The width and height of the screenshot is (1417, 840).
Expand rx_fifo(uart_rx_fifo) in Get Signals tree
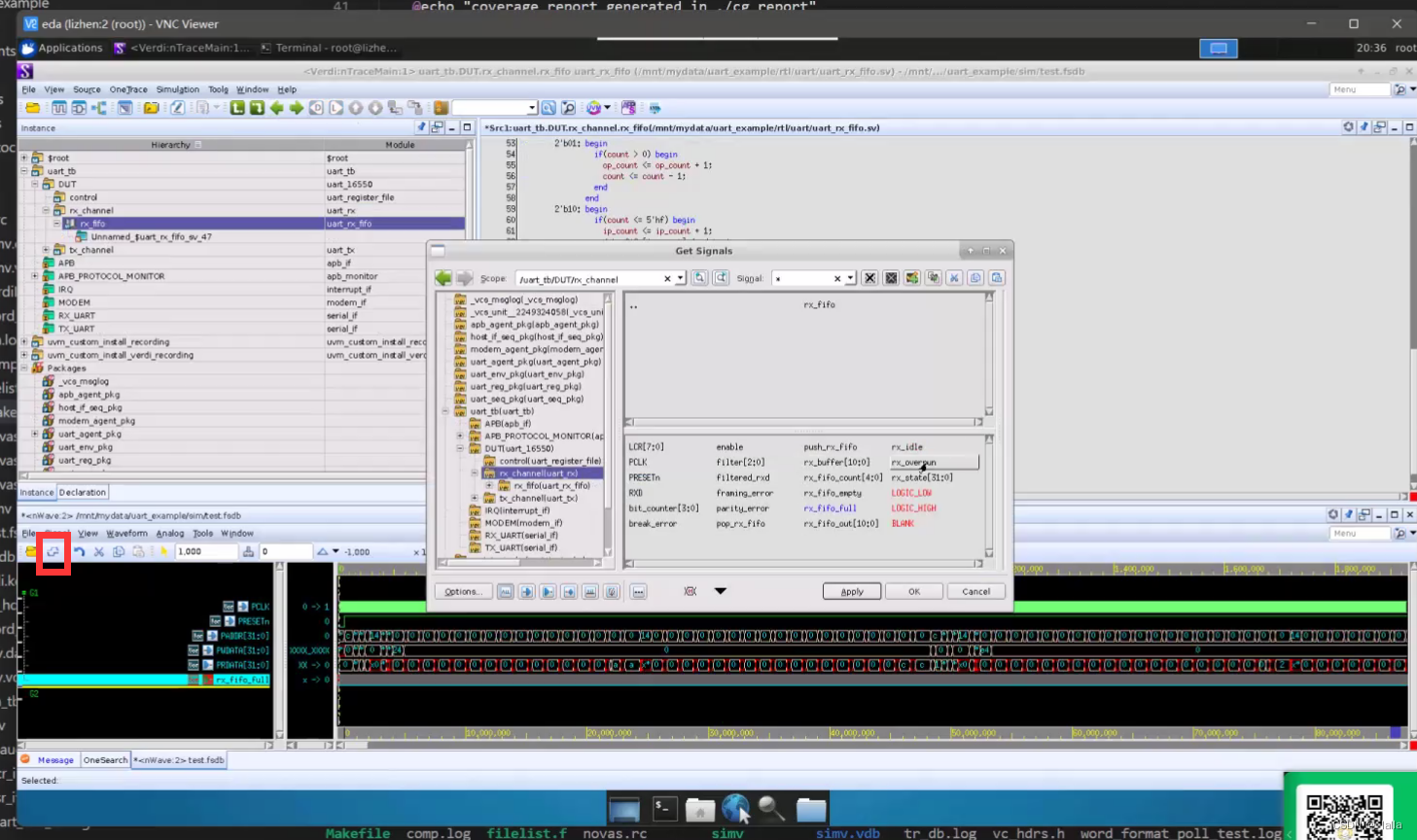click(489, 486)
